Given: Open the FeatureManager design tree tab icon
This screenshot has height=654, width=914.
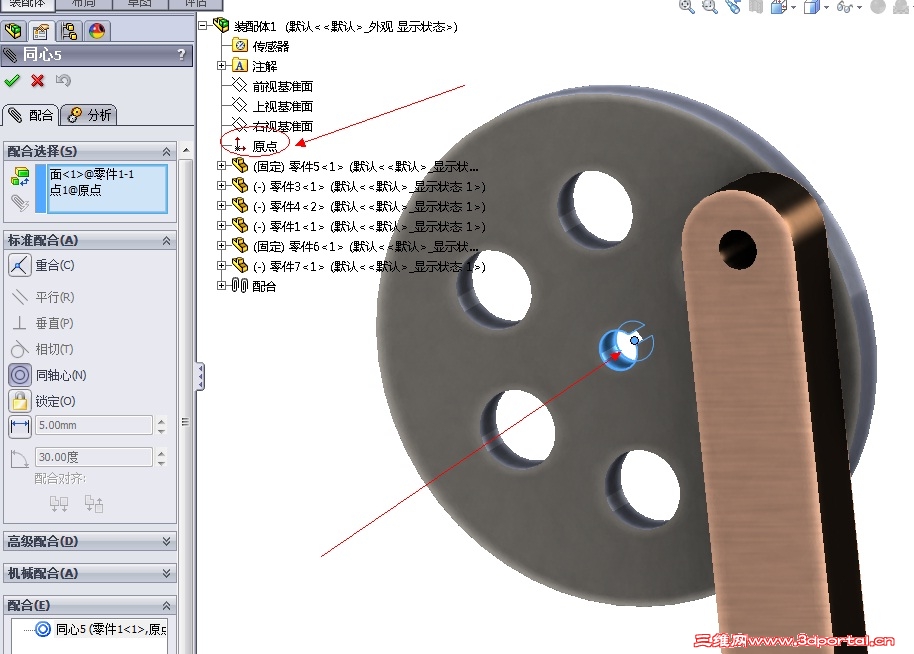Looking at the screenshot, I should [x=13, y=30].
